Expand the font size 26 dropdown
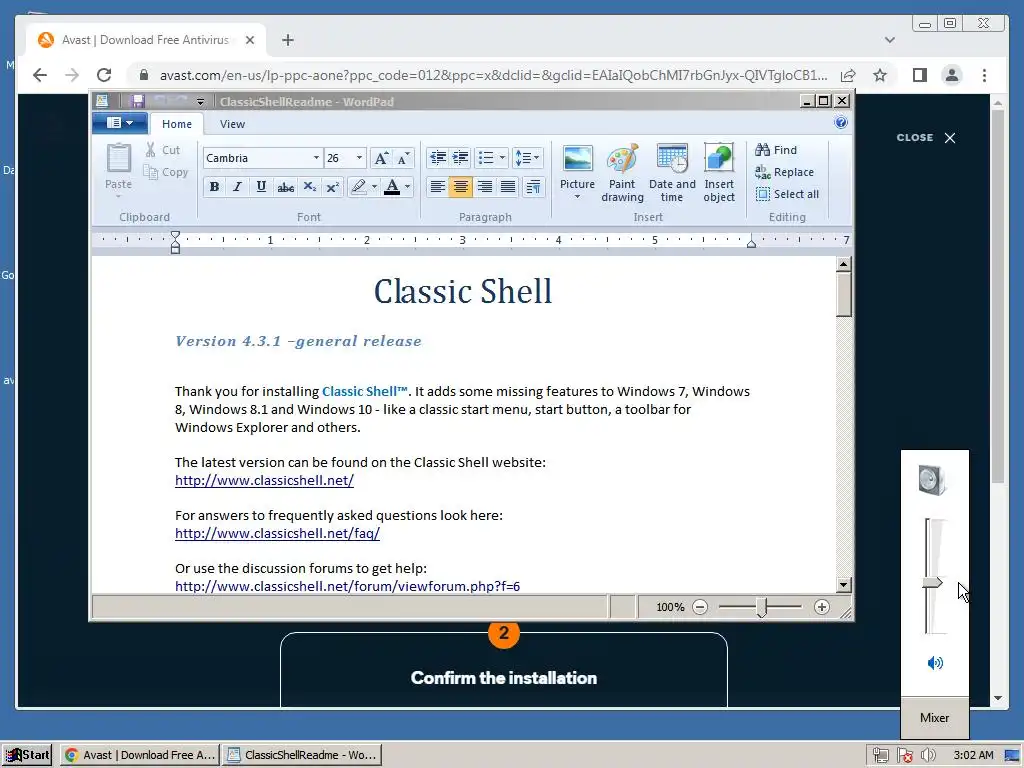This screenshot has height=768, width=1024. (x=359, y=158)
